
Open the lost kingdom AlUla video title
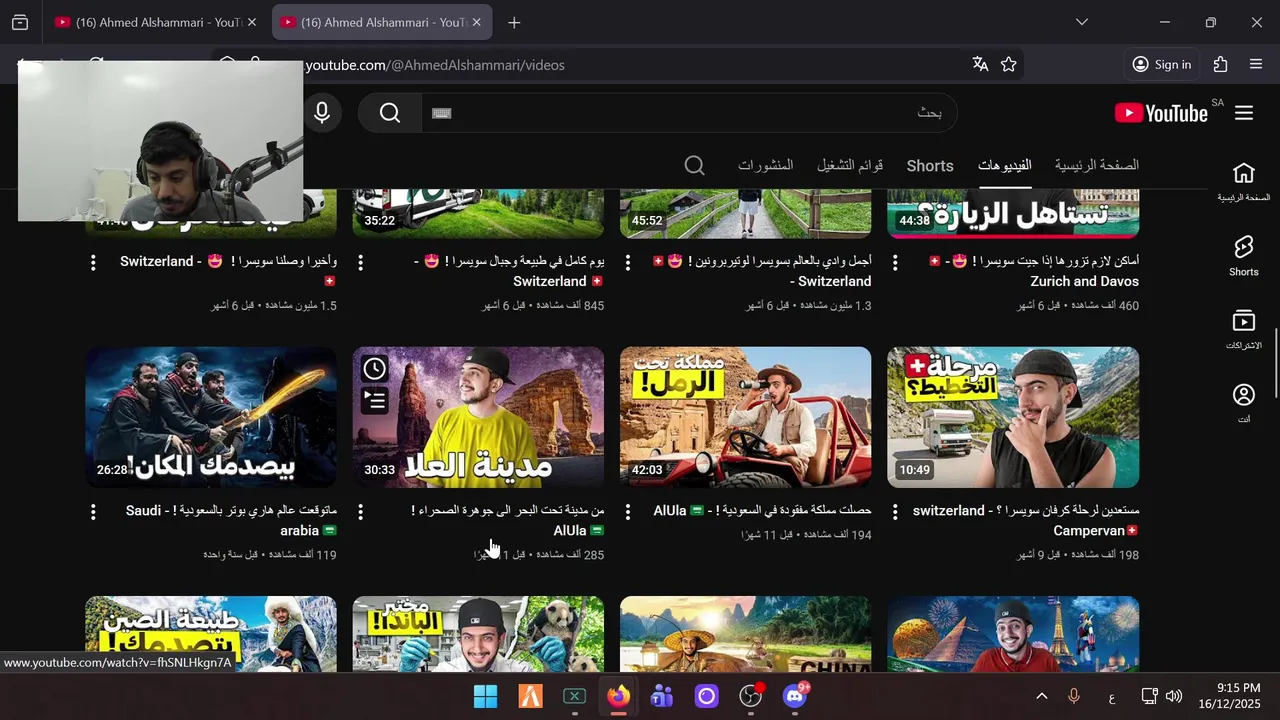763,510
